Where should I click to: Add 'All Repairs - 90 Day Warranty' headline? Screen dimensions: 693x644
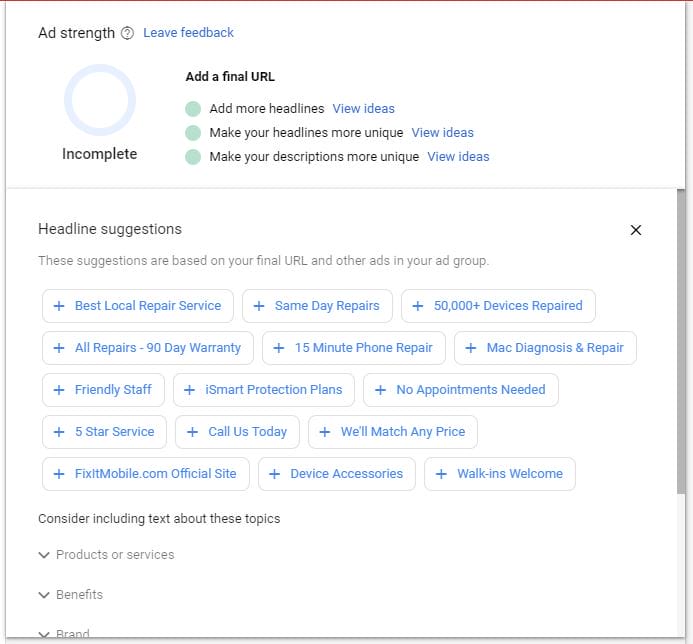coord(148,348)
